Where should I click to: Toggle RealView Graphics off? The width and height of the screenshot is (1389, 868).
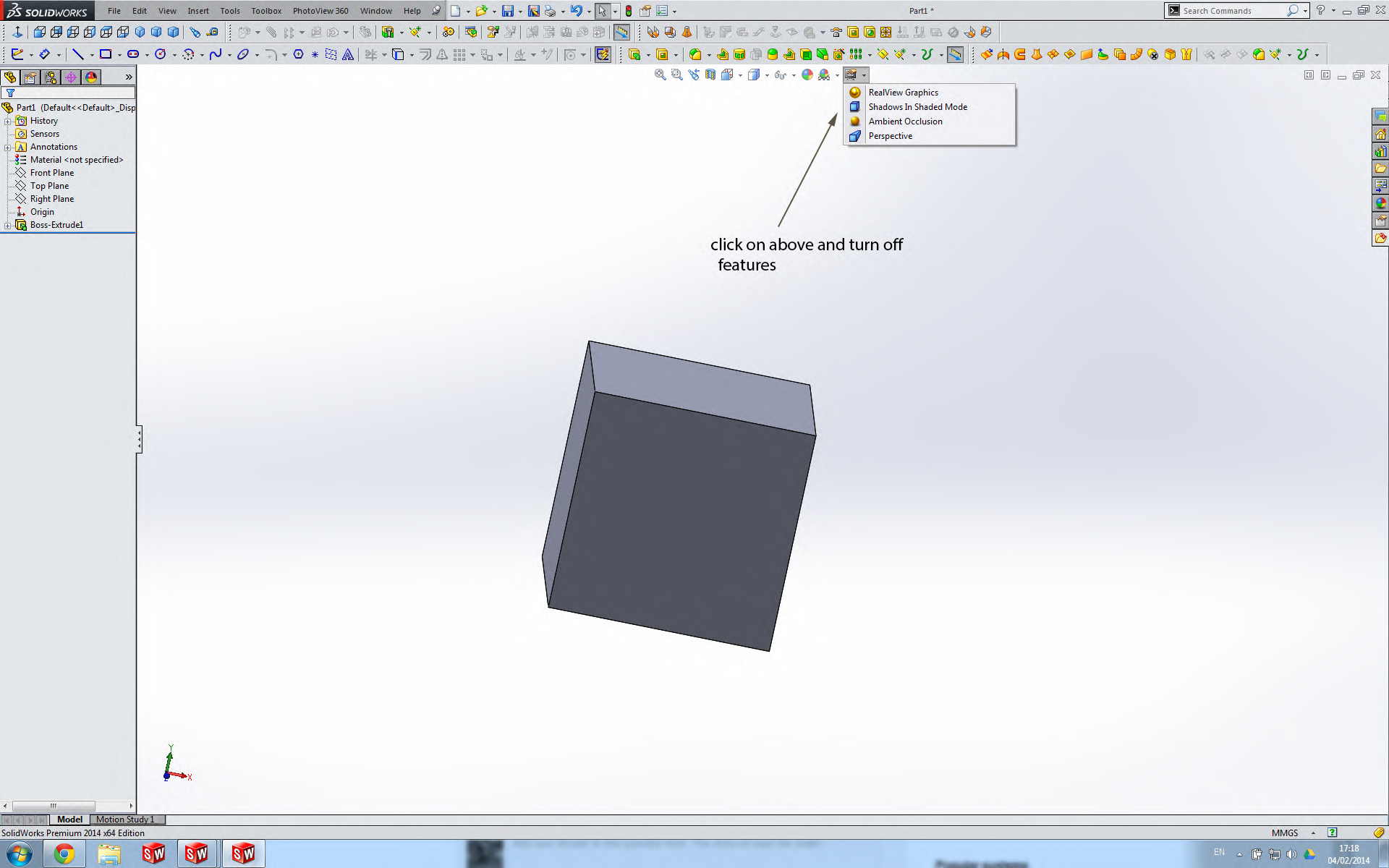click(x=903, y=93)
